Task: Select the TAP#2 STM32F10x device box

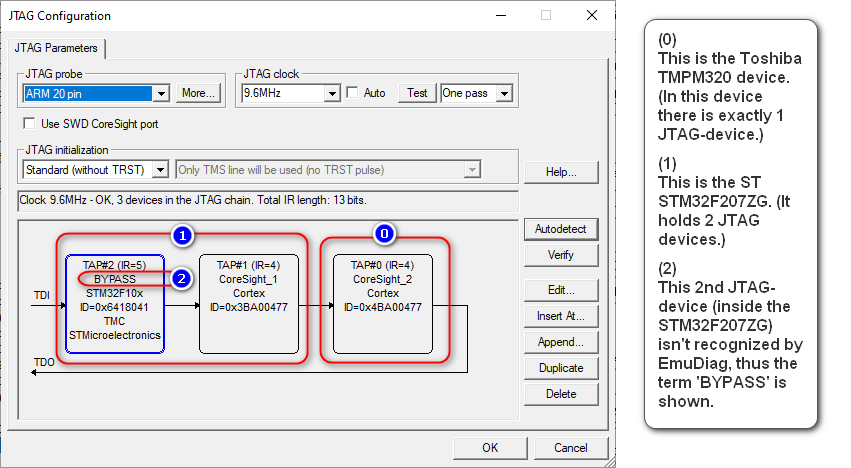Action: tap(115, 304)
